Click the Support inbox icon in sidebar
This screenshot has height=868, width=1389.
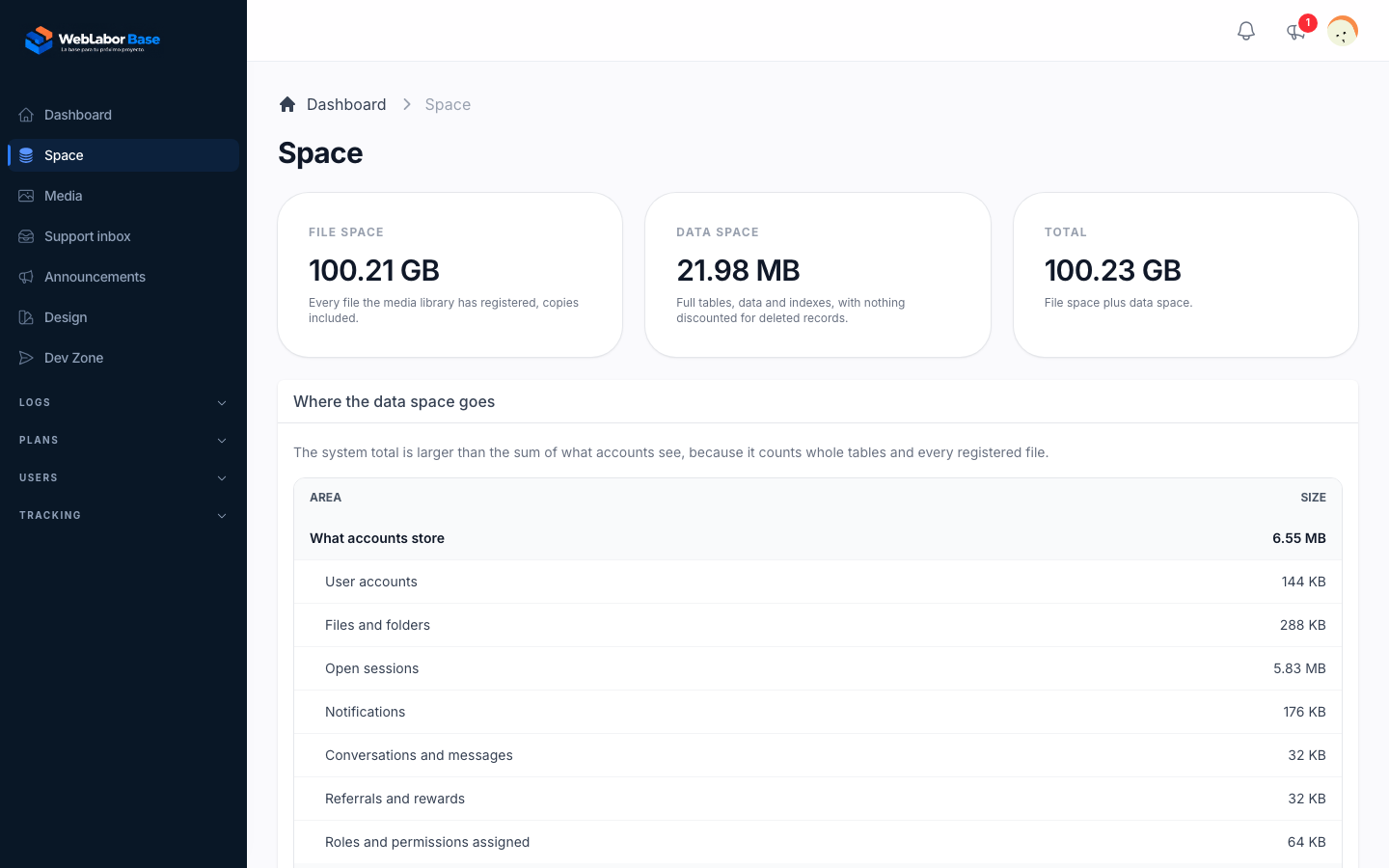[x=26, y=236]
